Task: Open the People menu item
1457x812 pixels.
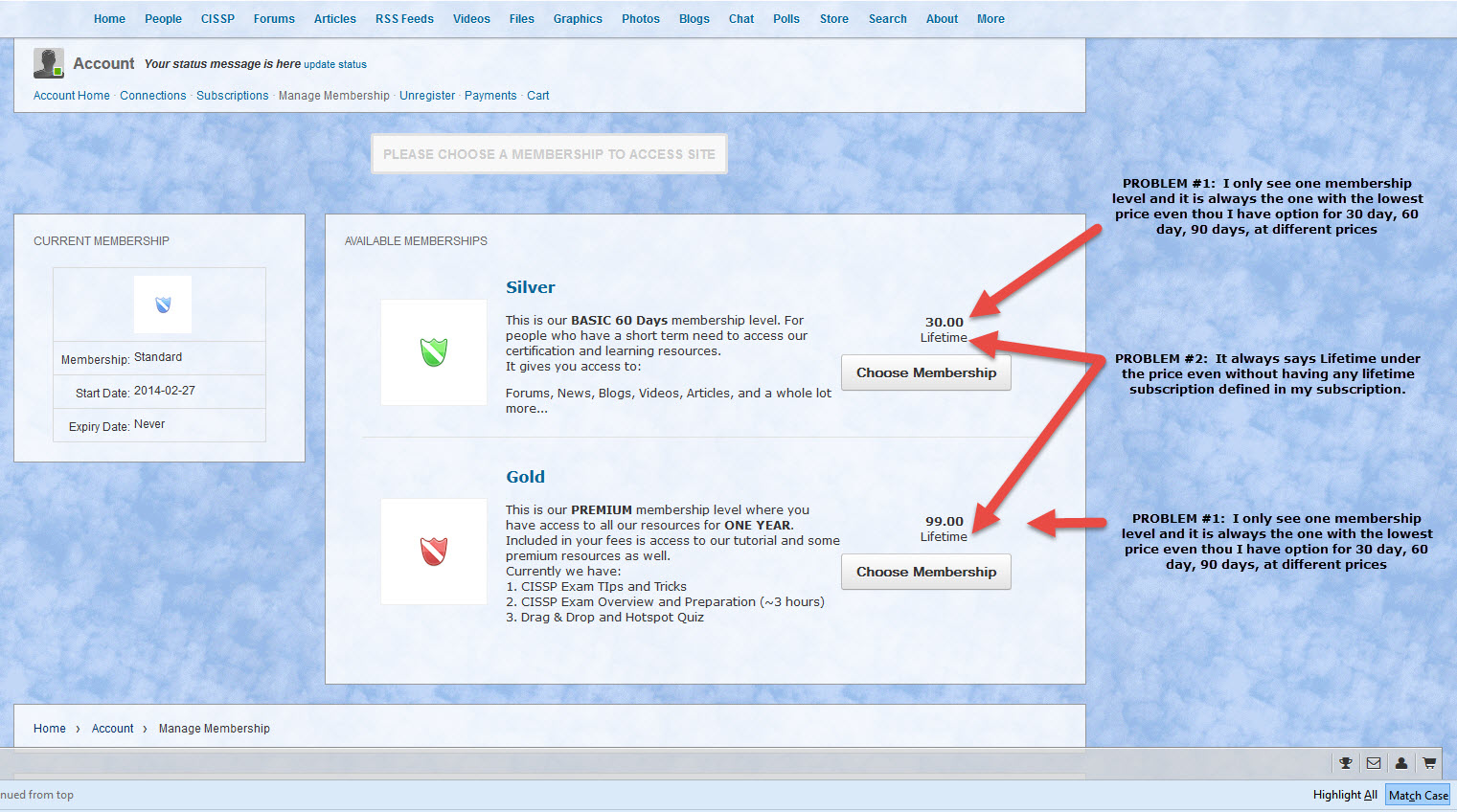Action: point(163,19)
